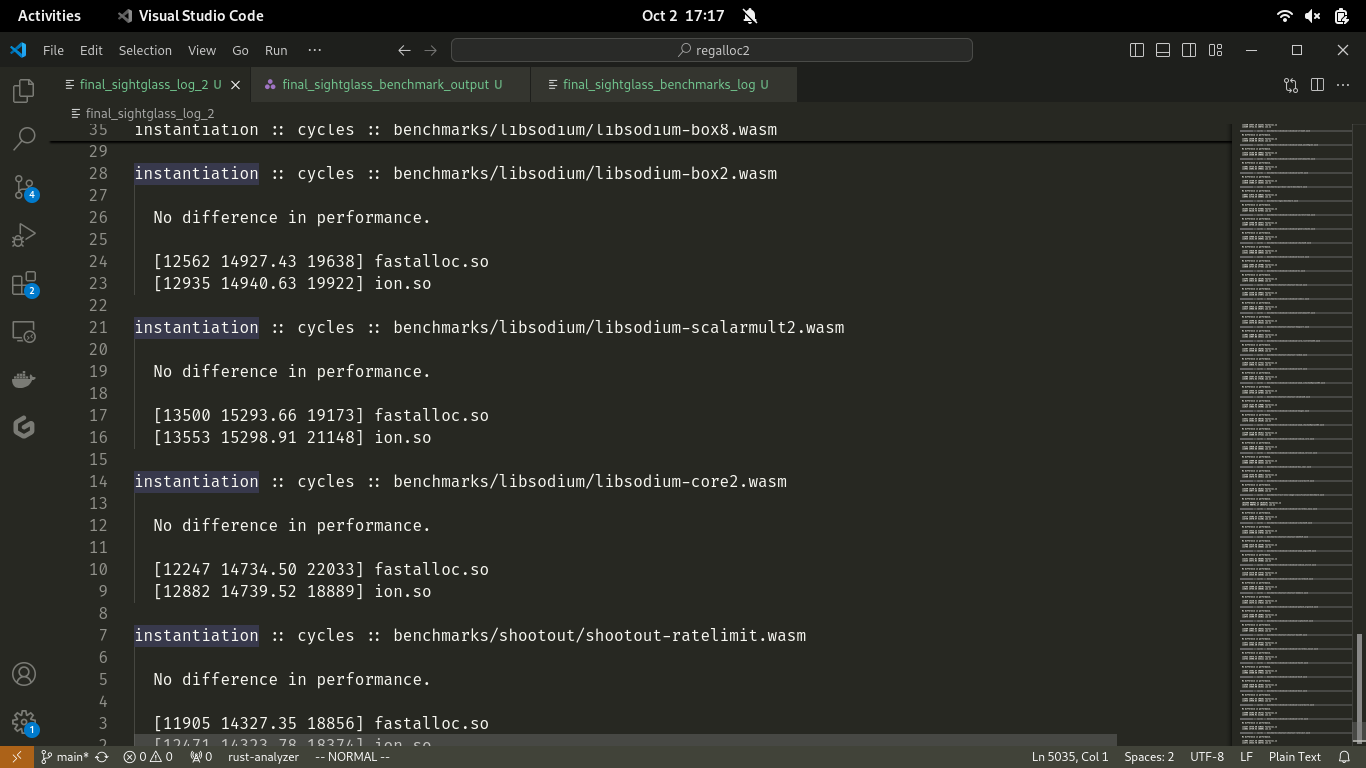Open GNOME Activities overview
This screenshot has height=768, width=1366.
coord(49,15)
